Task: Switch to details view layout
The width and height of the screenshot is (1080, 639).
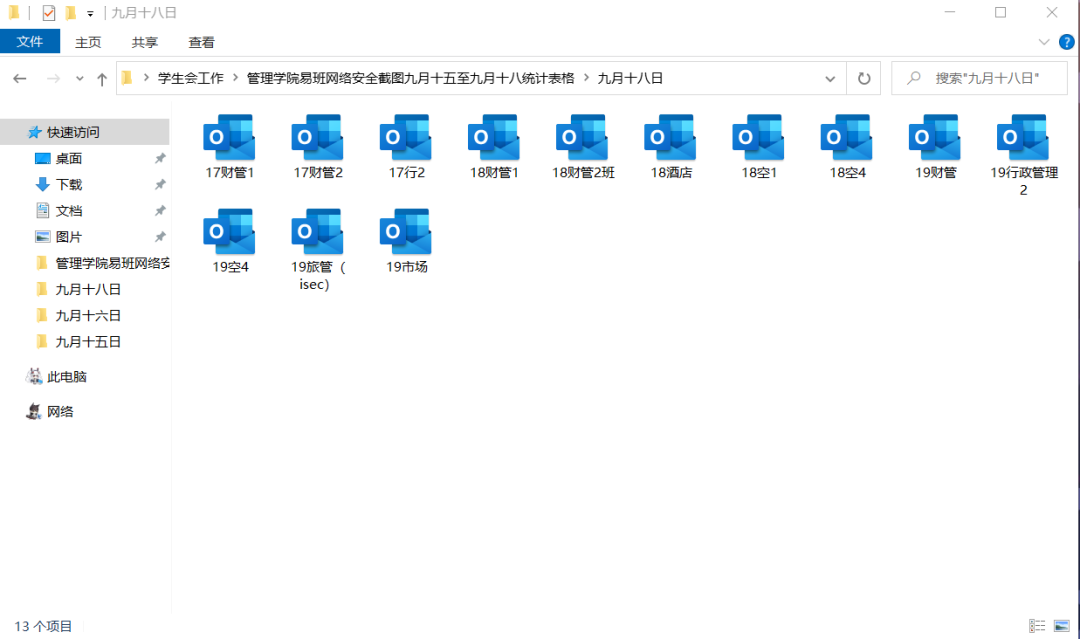Action: coord(1037,625)
